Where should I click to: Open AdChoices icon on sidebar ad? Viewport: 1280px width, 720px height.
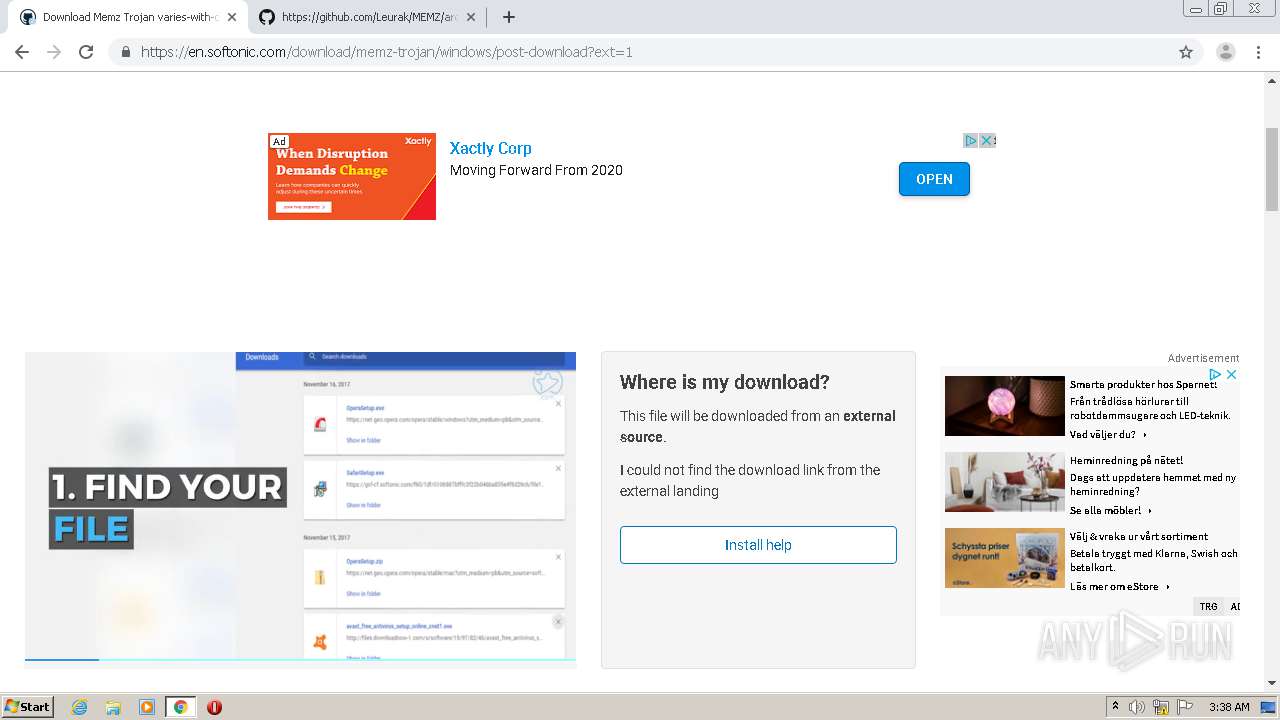point(1215,375)
